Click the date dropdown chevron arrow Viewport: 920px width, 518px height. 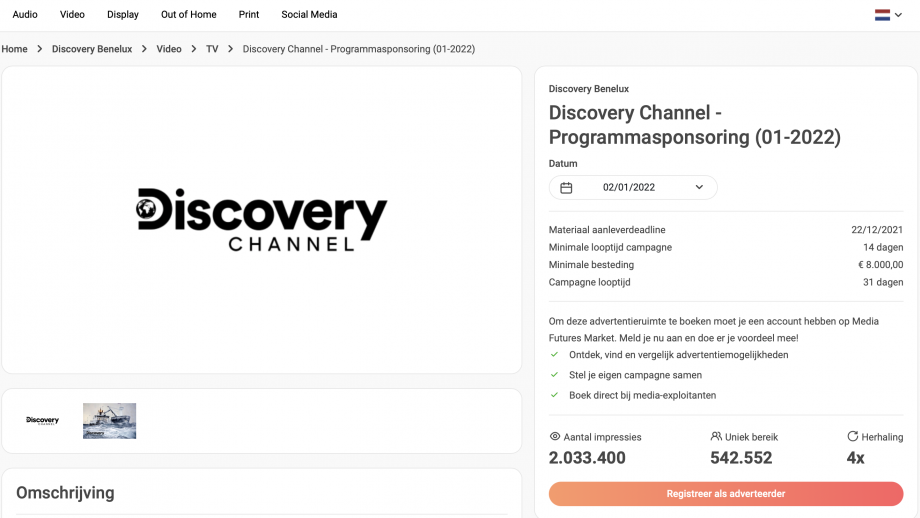pyautogui.click(x=699, y=187)
